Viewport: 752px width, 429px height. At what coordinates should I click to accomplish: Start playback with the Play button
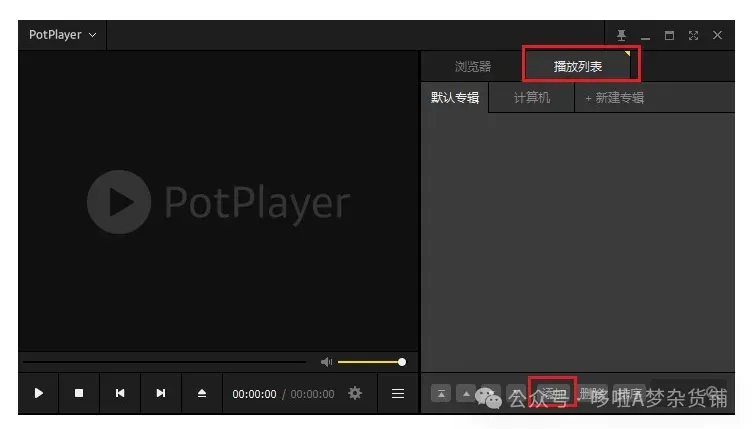point(39,394)
